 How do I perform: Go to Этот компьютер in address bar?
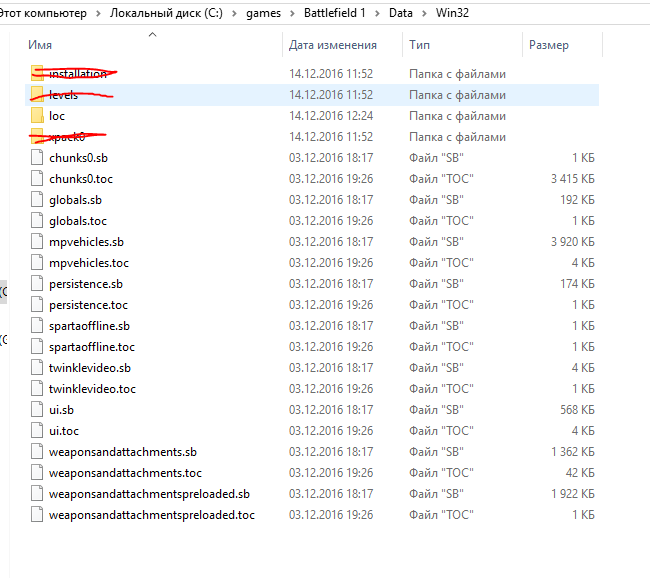(43, 13)
